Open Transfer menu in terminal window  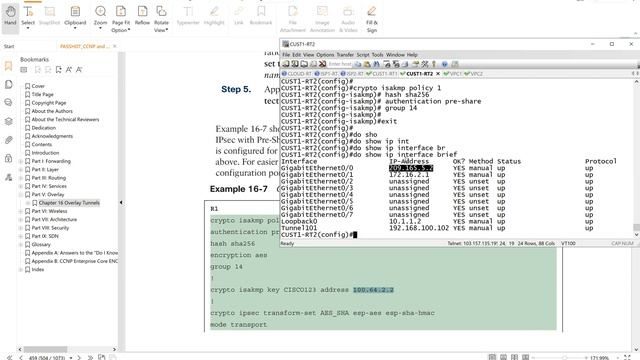click(345, 55)
